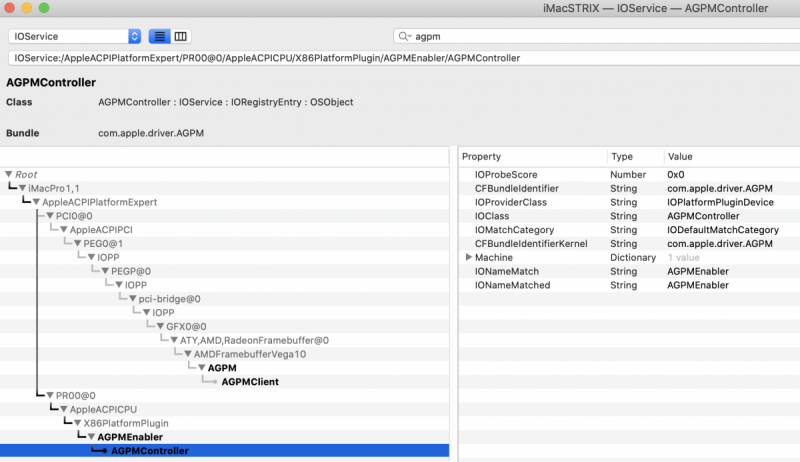This screenshot has width=800, height=462.
Task: Click the search field containing agpm
Action: (x=597, y=36)
